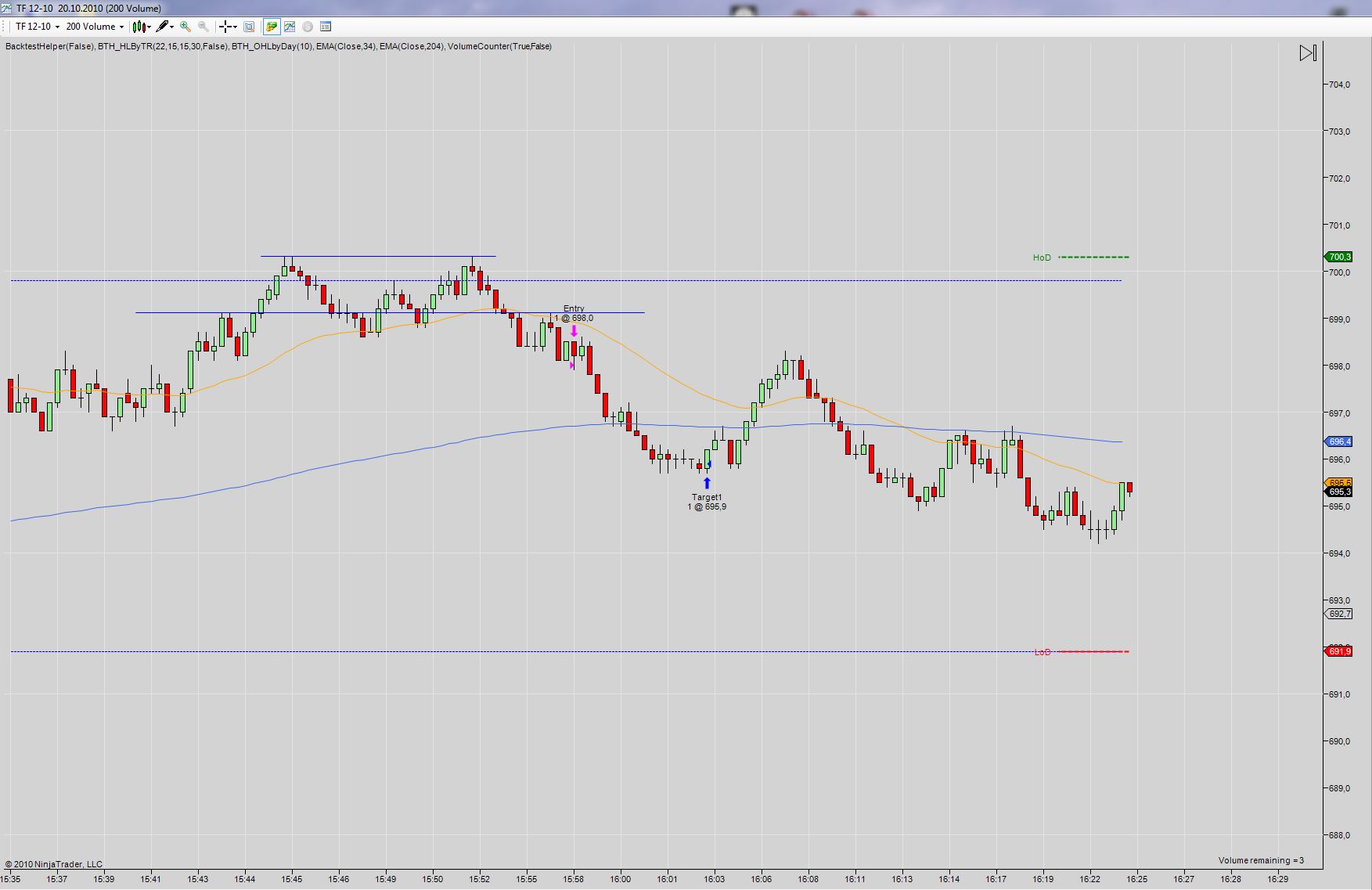
Task: Expand the 200 Volume interval selector
Action: click(x=95, y=27)
